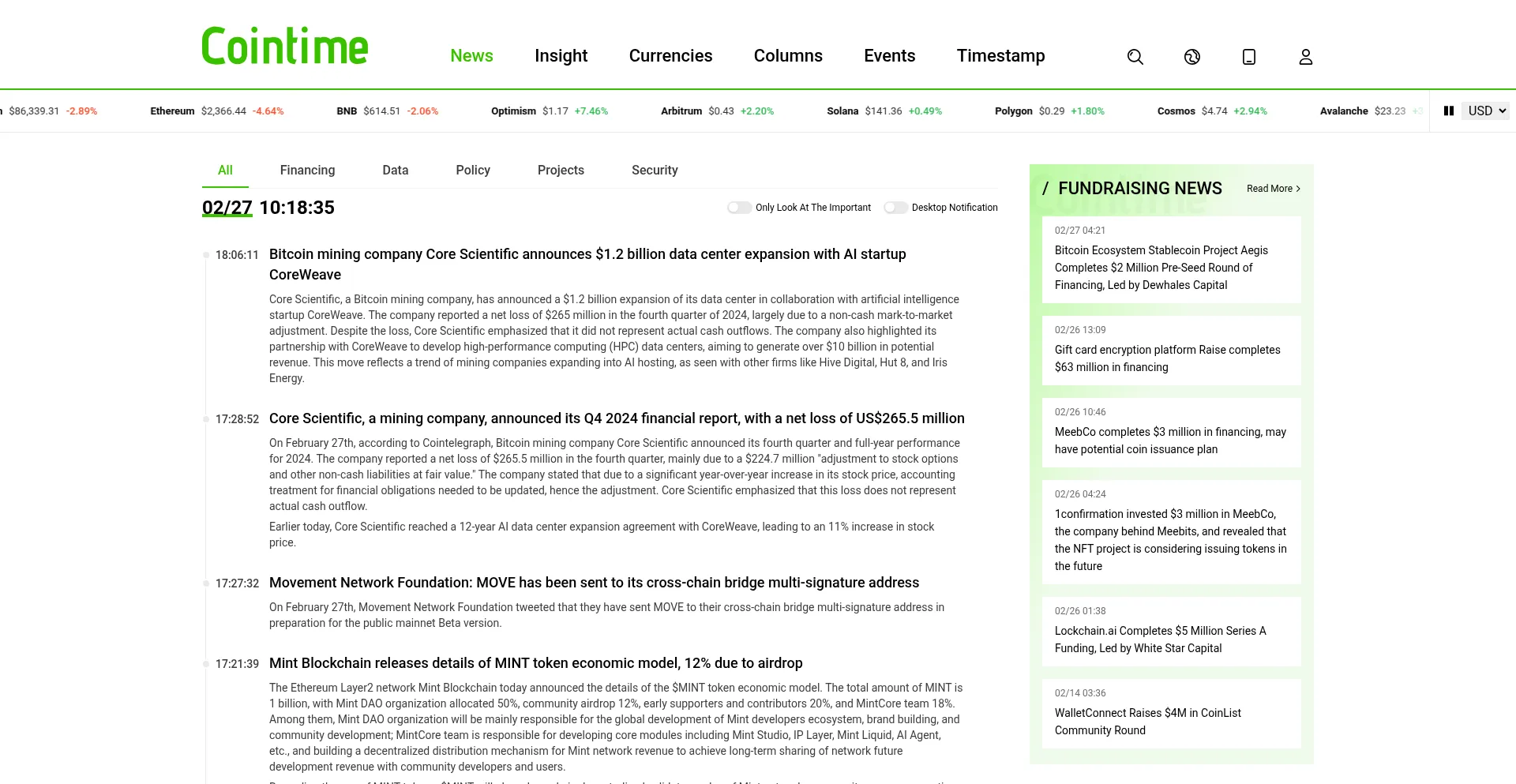Show the Projects tab
This screenshot has height=784, width=1516.
pyautogui.click(x=561, y=171)
